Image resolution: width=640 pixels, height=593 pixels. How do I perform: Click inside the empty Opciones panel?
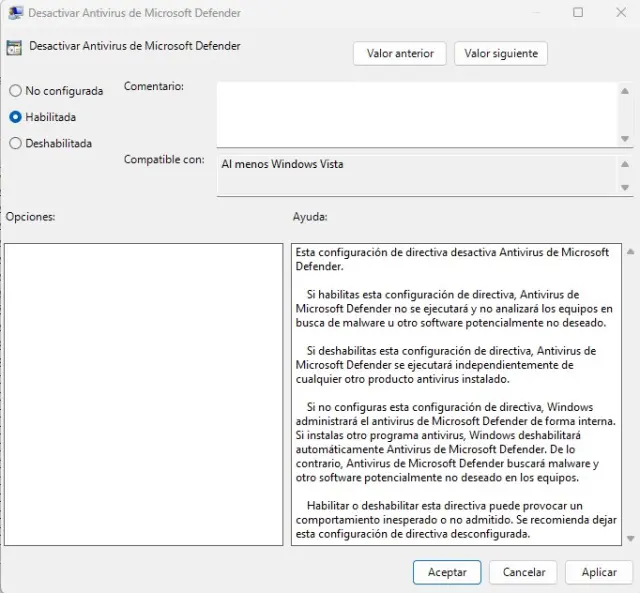(143, 394)
